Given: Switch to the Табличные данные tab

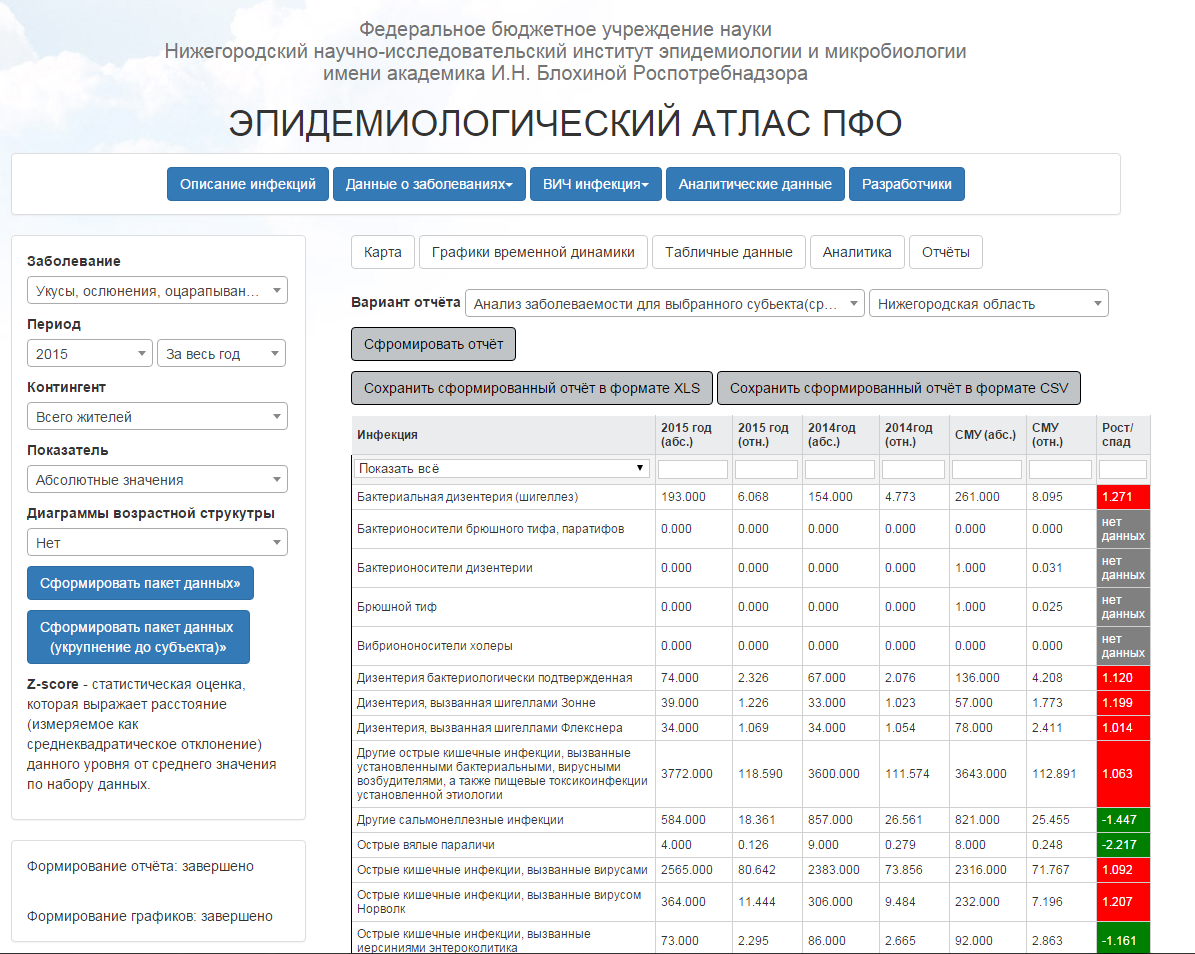Looking at the screenshot, I should pyautogui.click(x=728, y=252).
